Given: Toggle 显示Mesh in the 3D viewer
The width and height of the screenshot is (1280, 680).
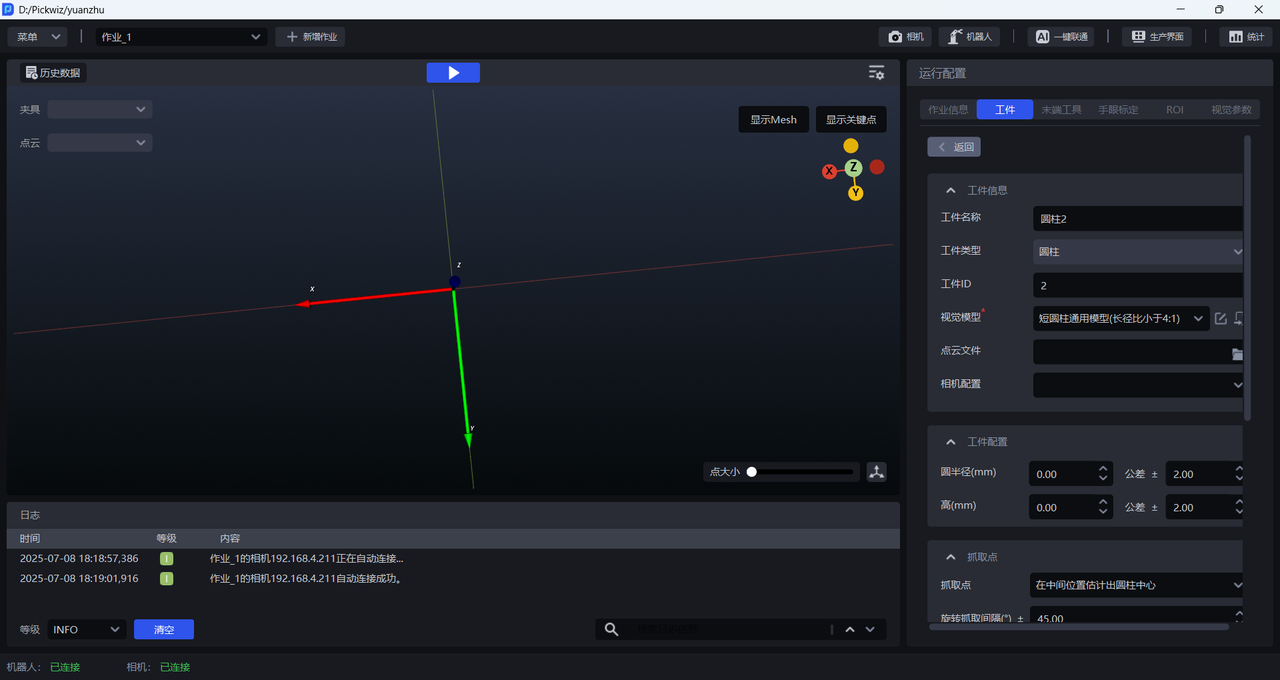Looking at the screenshot, I should click(x=773, y=120).
